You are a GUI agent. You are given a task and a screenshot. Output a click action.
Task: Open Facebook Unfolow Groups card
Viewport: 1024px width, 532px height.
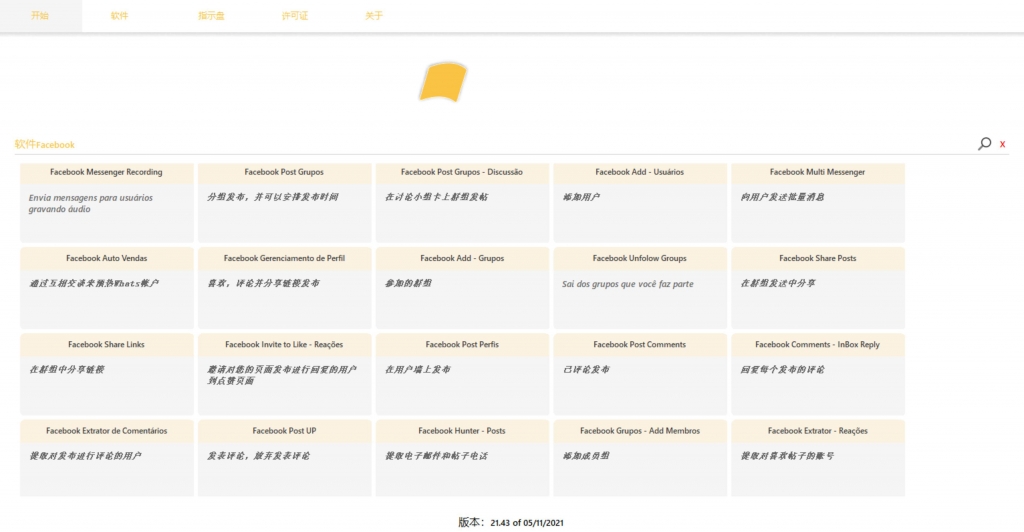(639, 287)
